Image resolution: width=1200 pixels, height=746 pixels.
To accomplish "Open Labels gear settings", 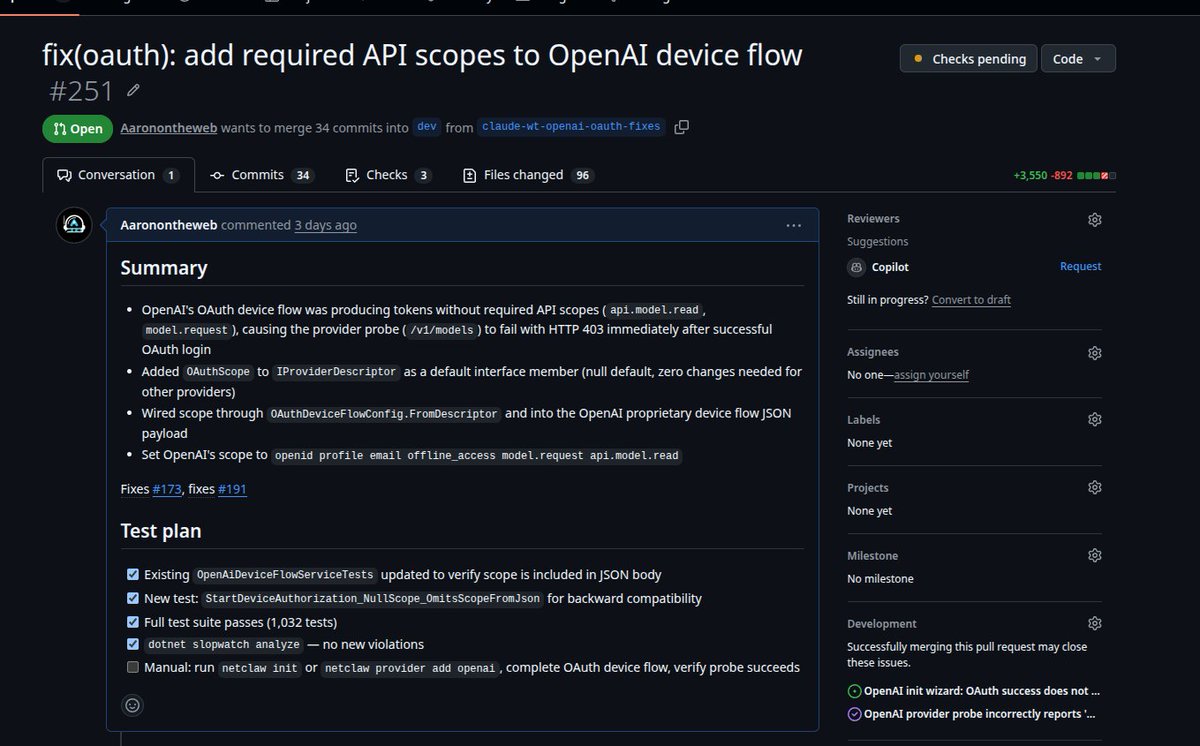I will [1094, 420].
